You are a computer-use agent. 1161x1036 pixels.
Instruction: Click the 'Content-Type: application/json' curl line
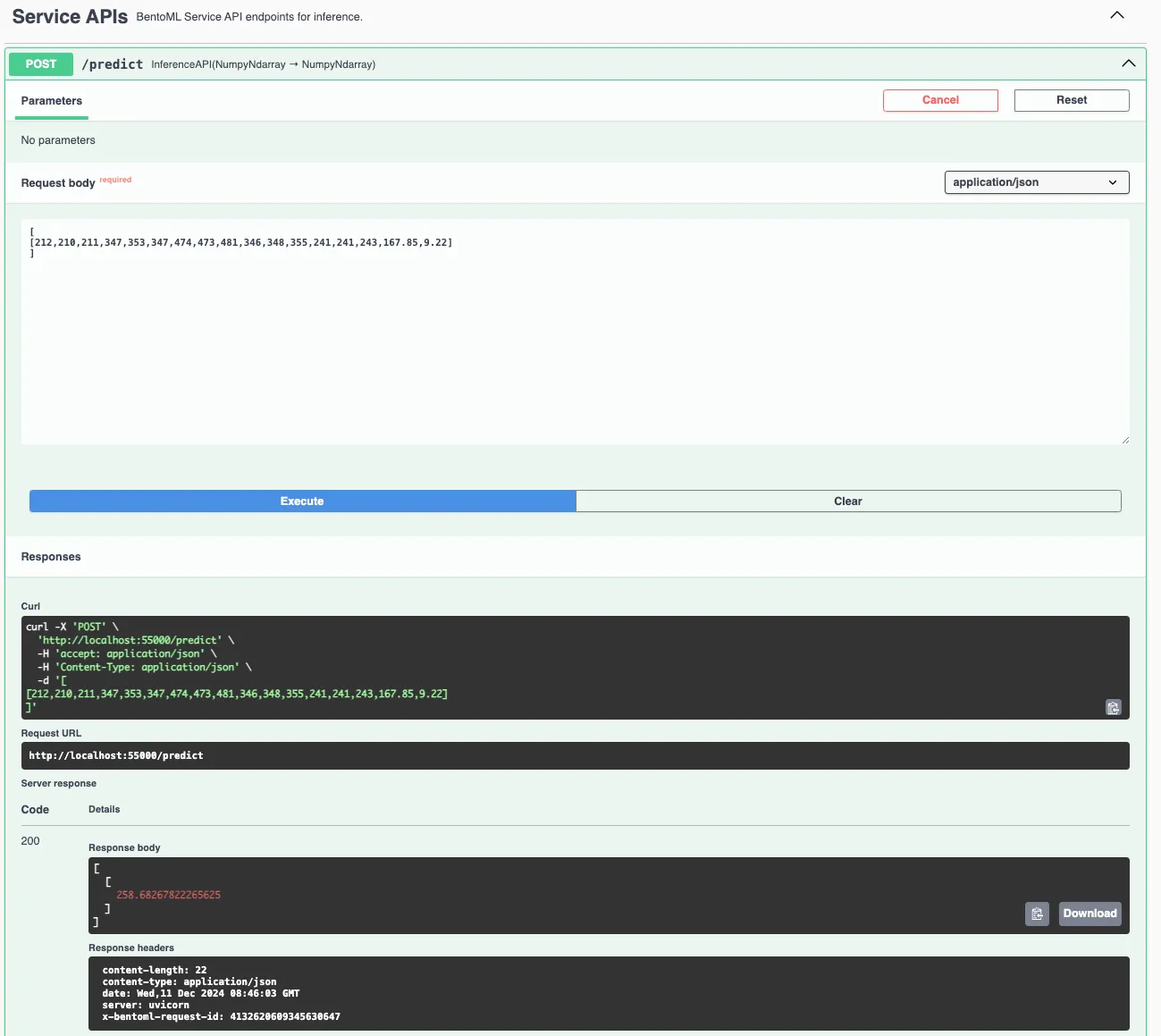point(145,667)
